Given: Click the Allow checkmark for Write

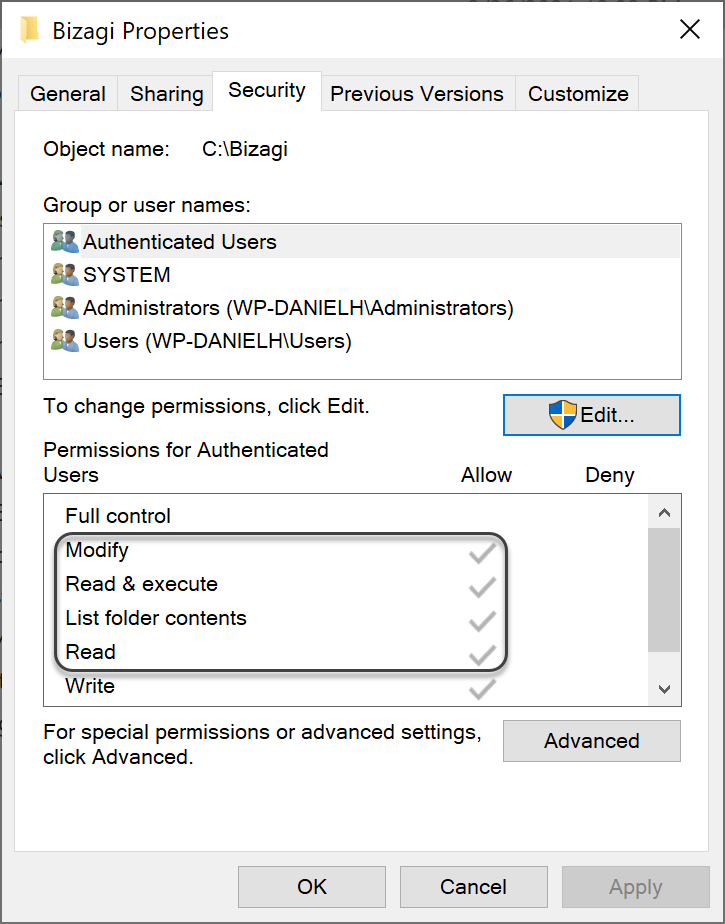Looking at the screenshot, I should click(x=482, y=689).
